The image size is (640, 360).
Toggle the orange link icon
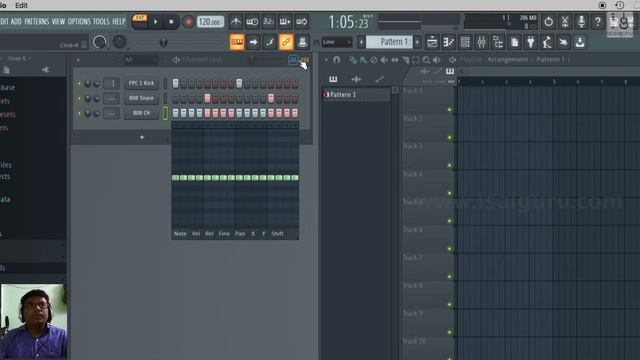coord(286,42)
